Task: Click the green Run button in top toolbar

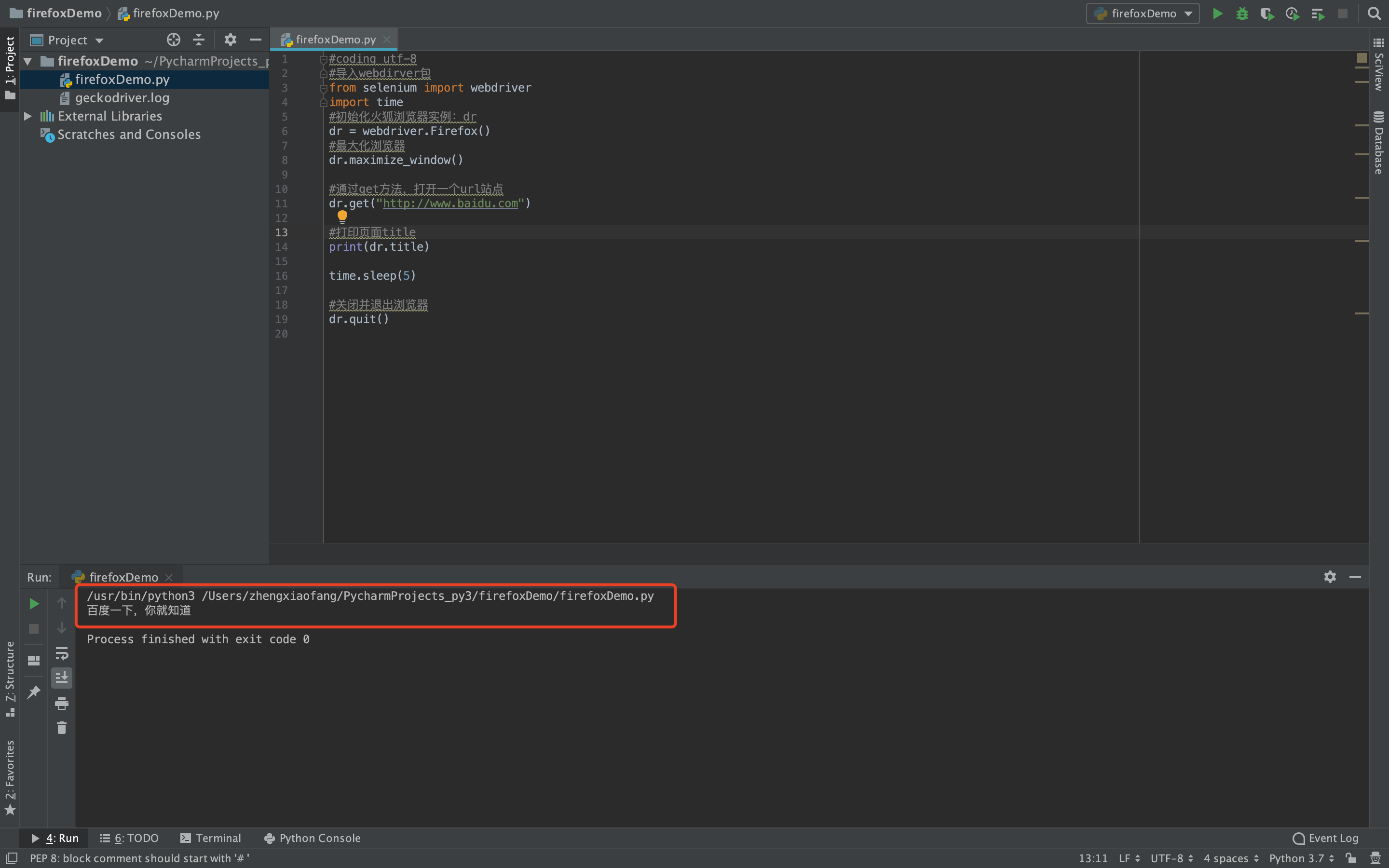Action: (x=1217, y=13)
